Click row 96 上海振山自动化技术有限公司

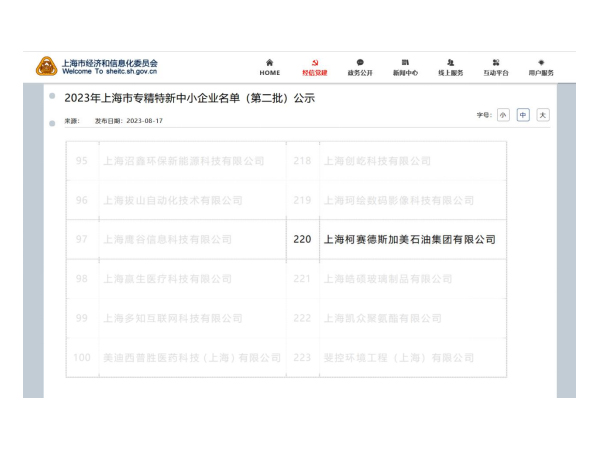(172, 200)
